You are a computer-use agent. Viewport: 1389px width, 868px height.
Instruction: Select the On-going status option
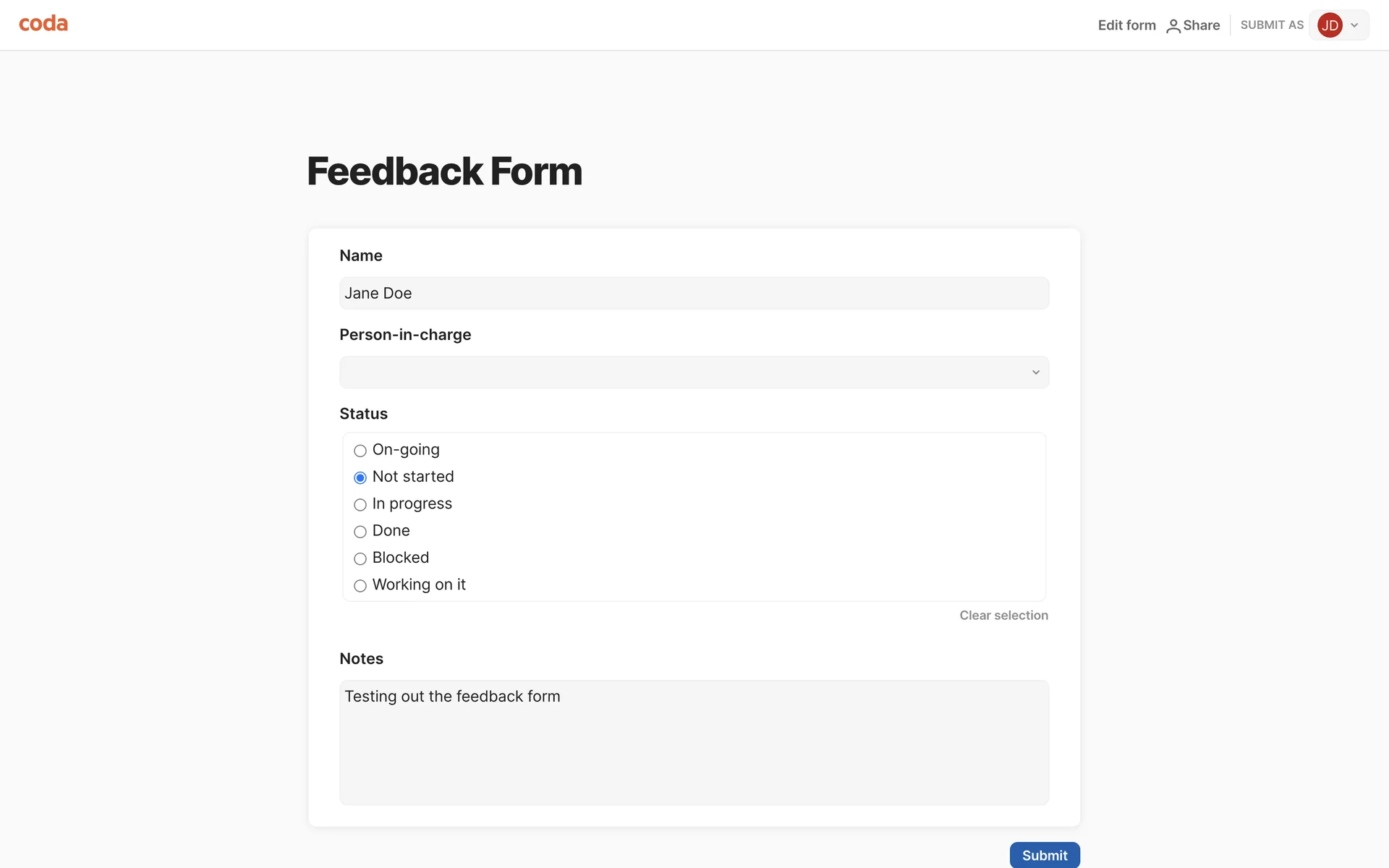360,451
